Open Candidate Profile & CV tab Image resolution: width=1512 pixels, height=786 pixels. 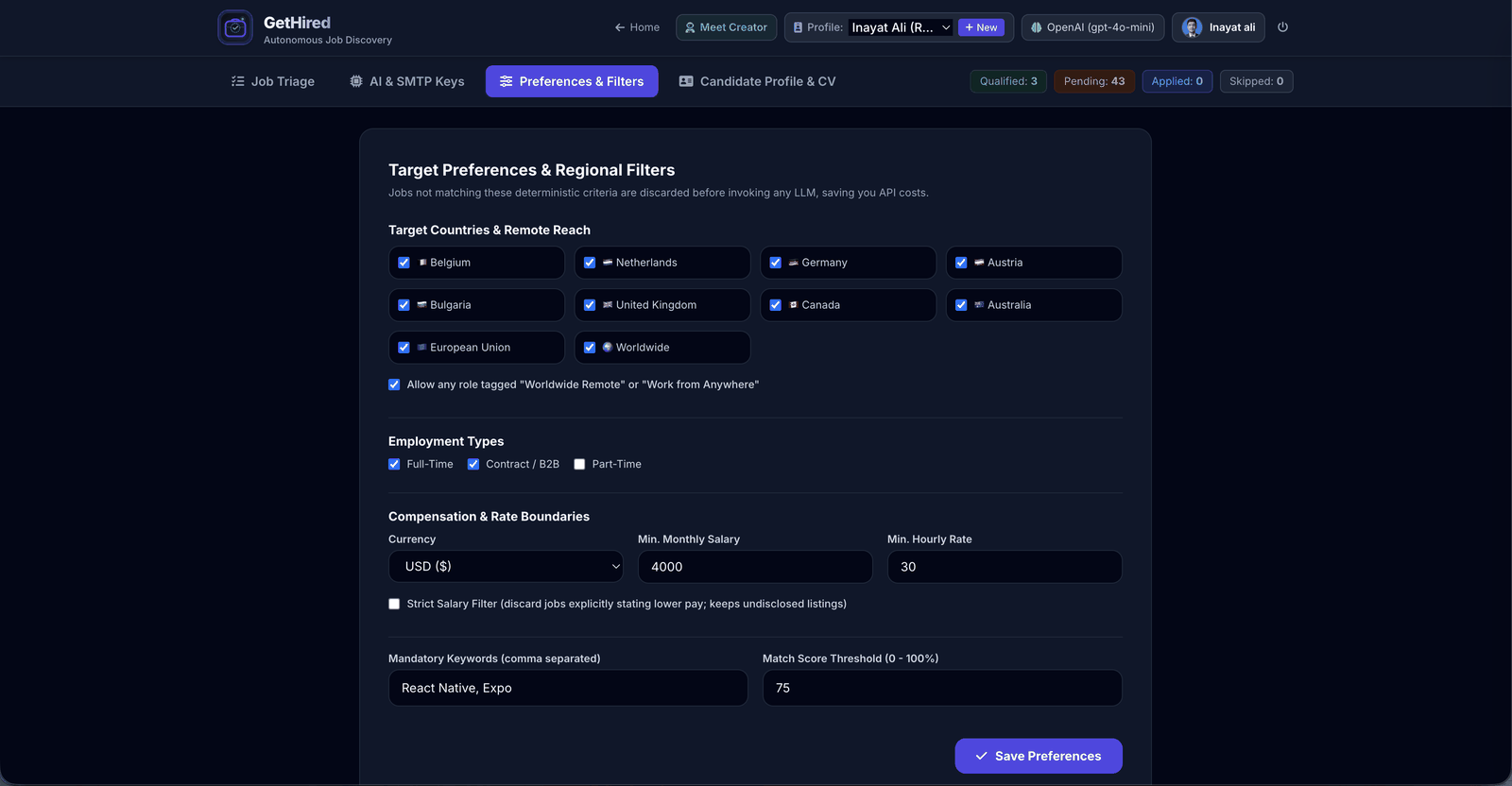[x=757, y=81]
